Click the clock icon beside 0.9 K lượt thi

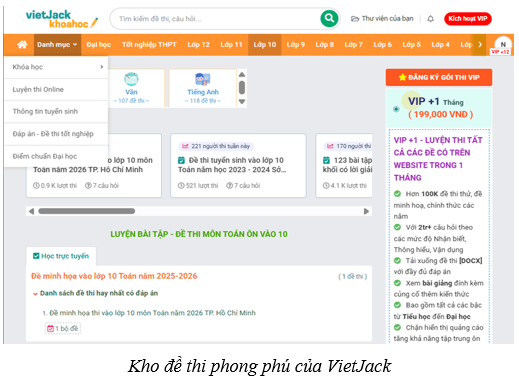coord(36,186)
